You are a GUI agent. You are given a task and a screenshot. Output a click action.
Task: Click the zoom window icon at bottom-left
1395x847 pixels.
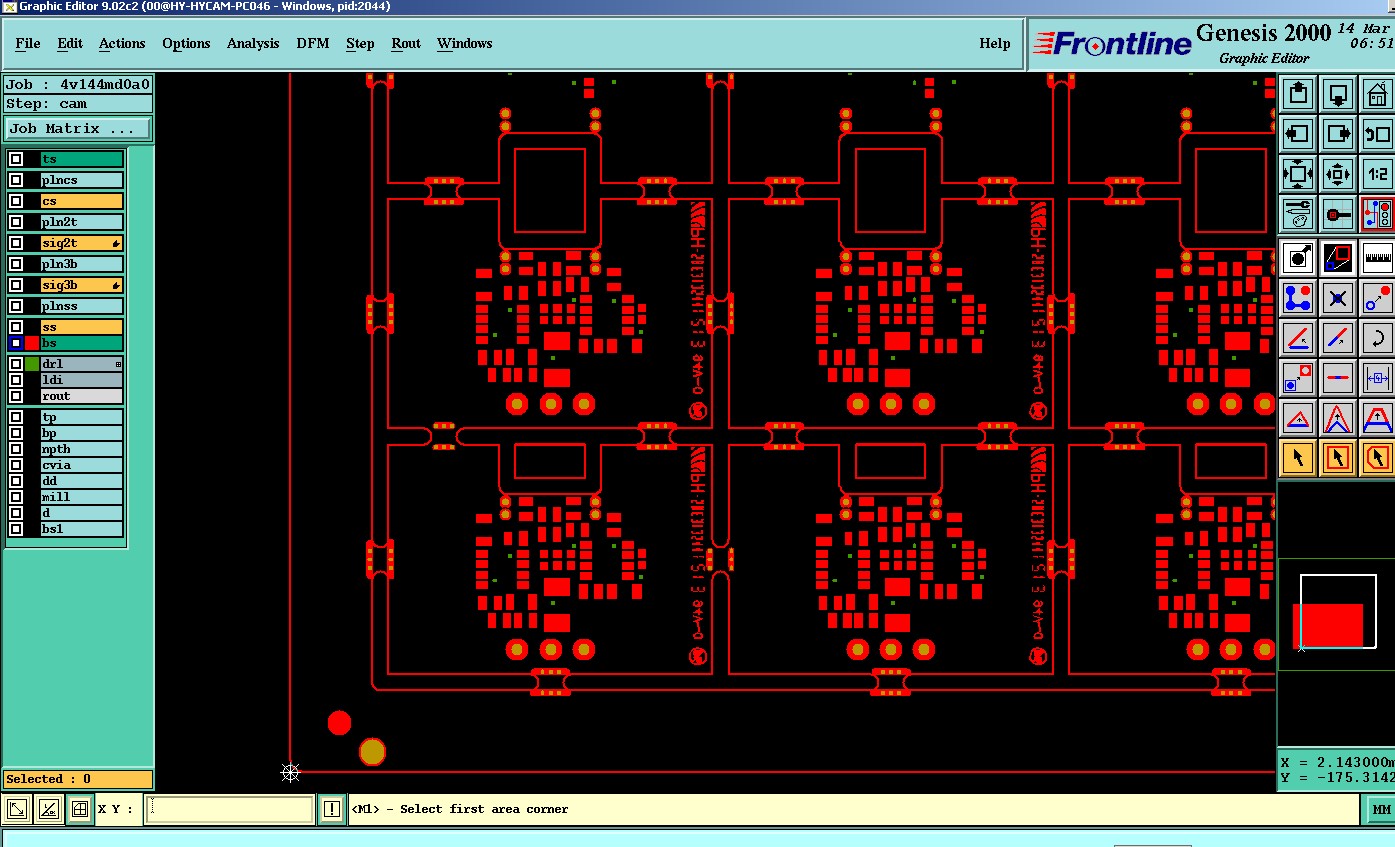coord(17,809)
